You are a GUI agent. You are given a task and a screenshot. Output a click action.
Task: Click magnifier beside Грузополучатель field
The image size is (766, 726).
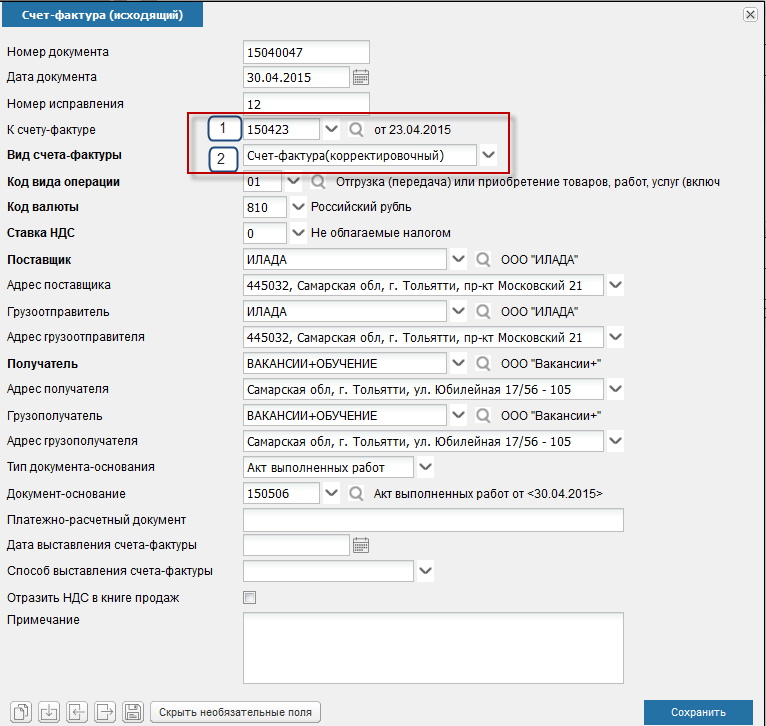point(483,415)
